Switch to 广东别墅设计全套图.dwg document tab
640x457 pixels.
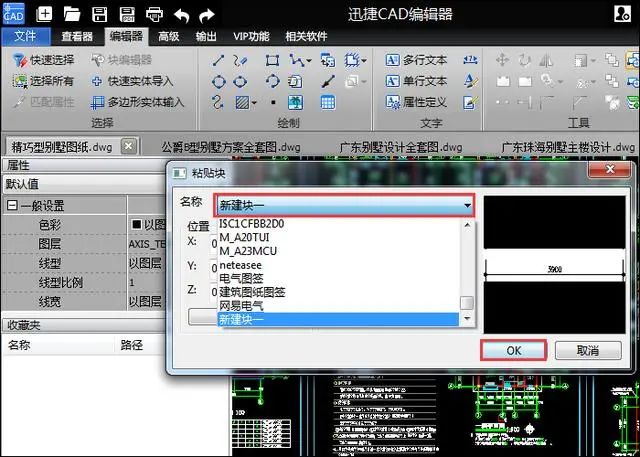[401, 147]
